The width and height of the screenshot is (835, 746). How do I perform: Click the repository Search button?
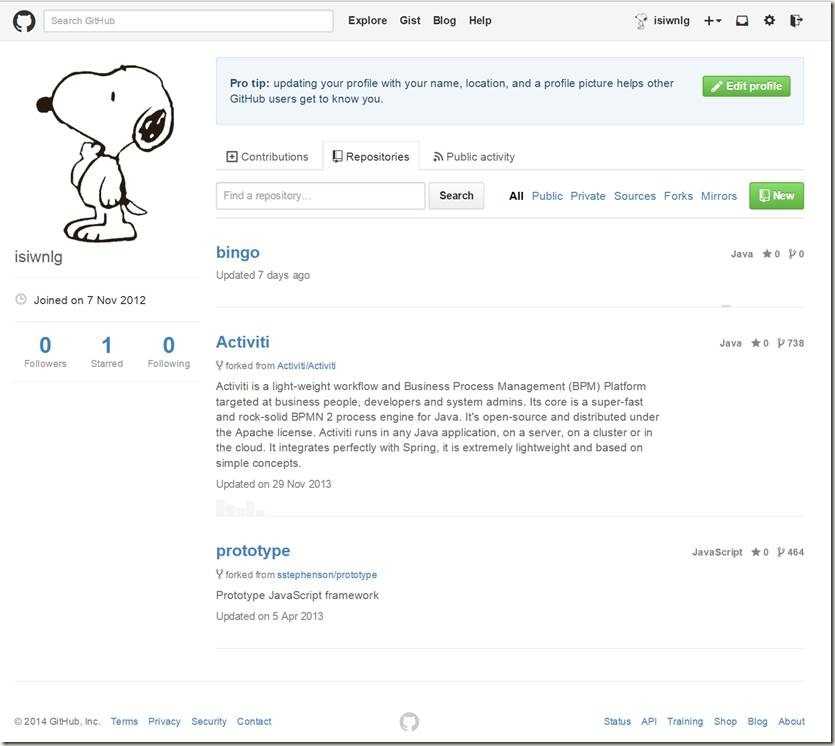coord(456,196)
